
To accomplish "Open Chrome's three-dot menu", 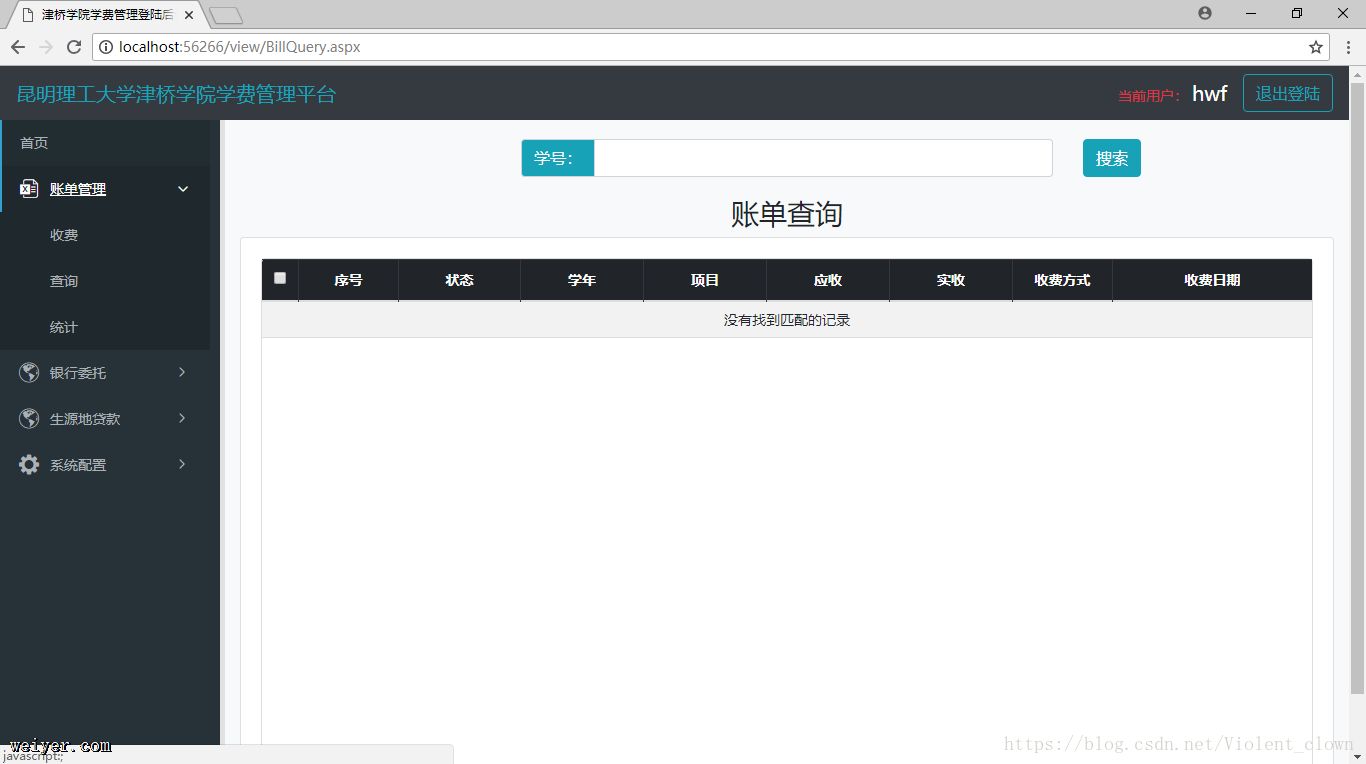I will tap(1349, 47).
